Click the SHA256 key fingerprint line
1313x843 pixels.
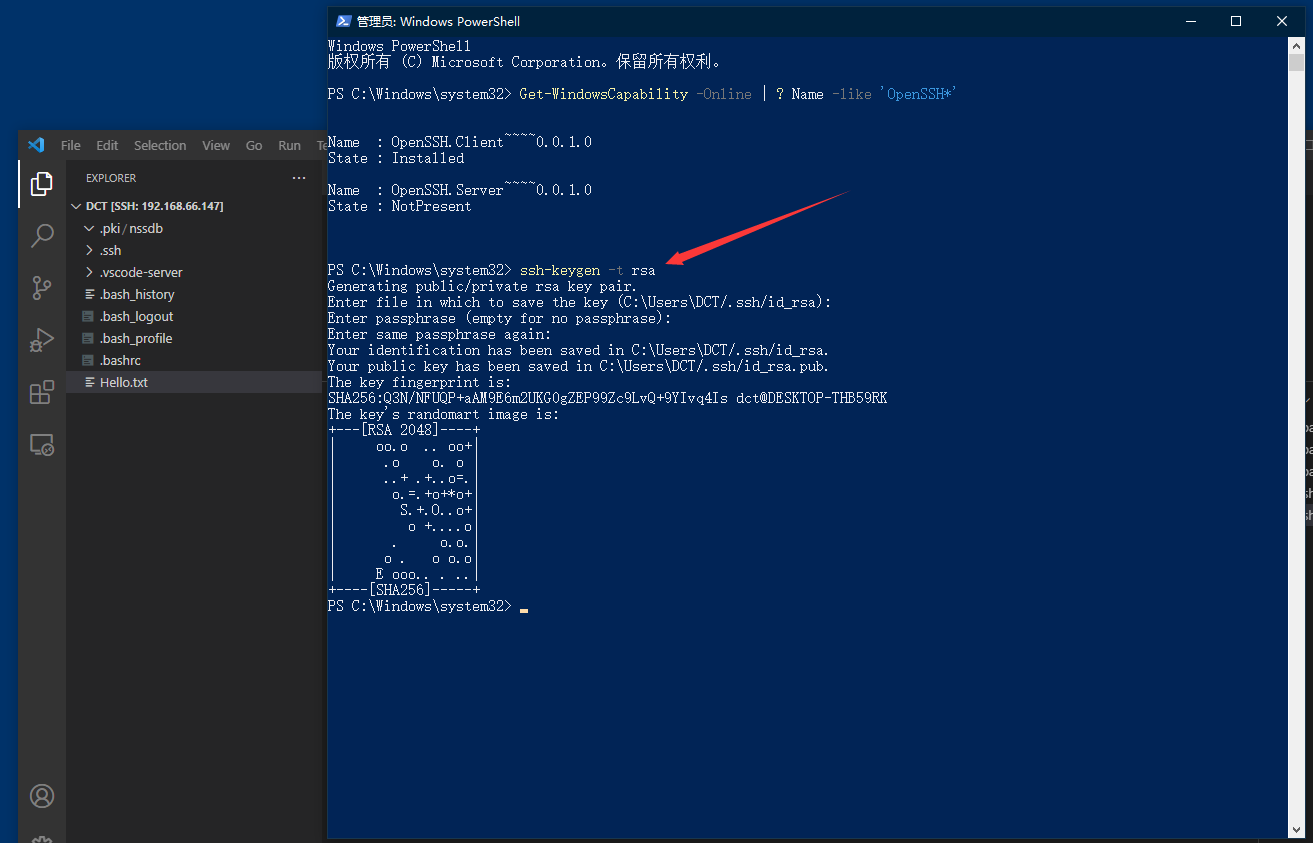tap(607, 398)
